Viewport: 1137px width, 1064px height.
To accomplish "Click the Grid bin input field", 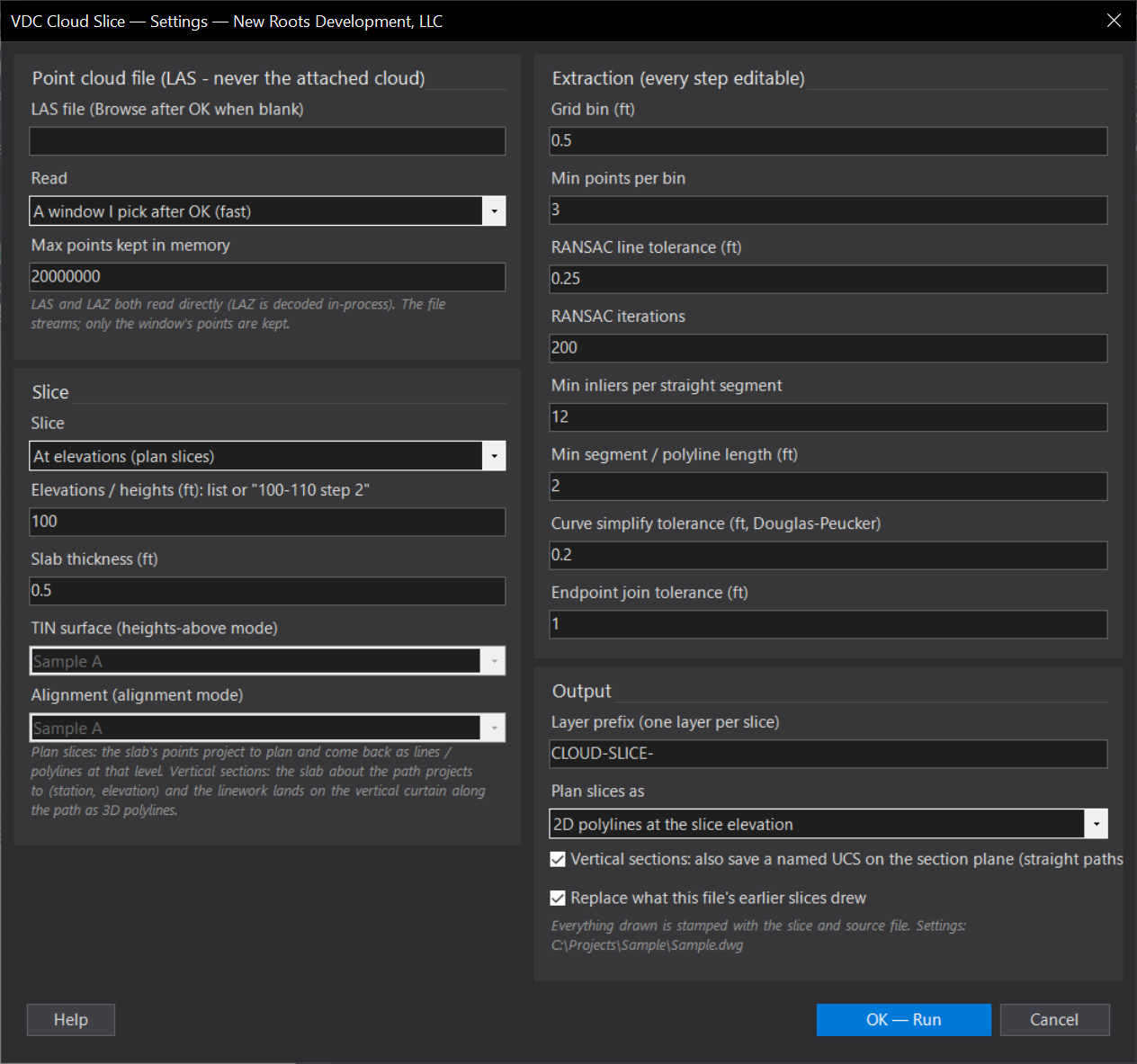I will pyautogui.click(x=828, y=141).
